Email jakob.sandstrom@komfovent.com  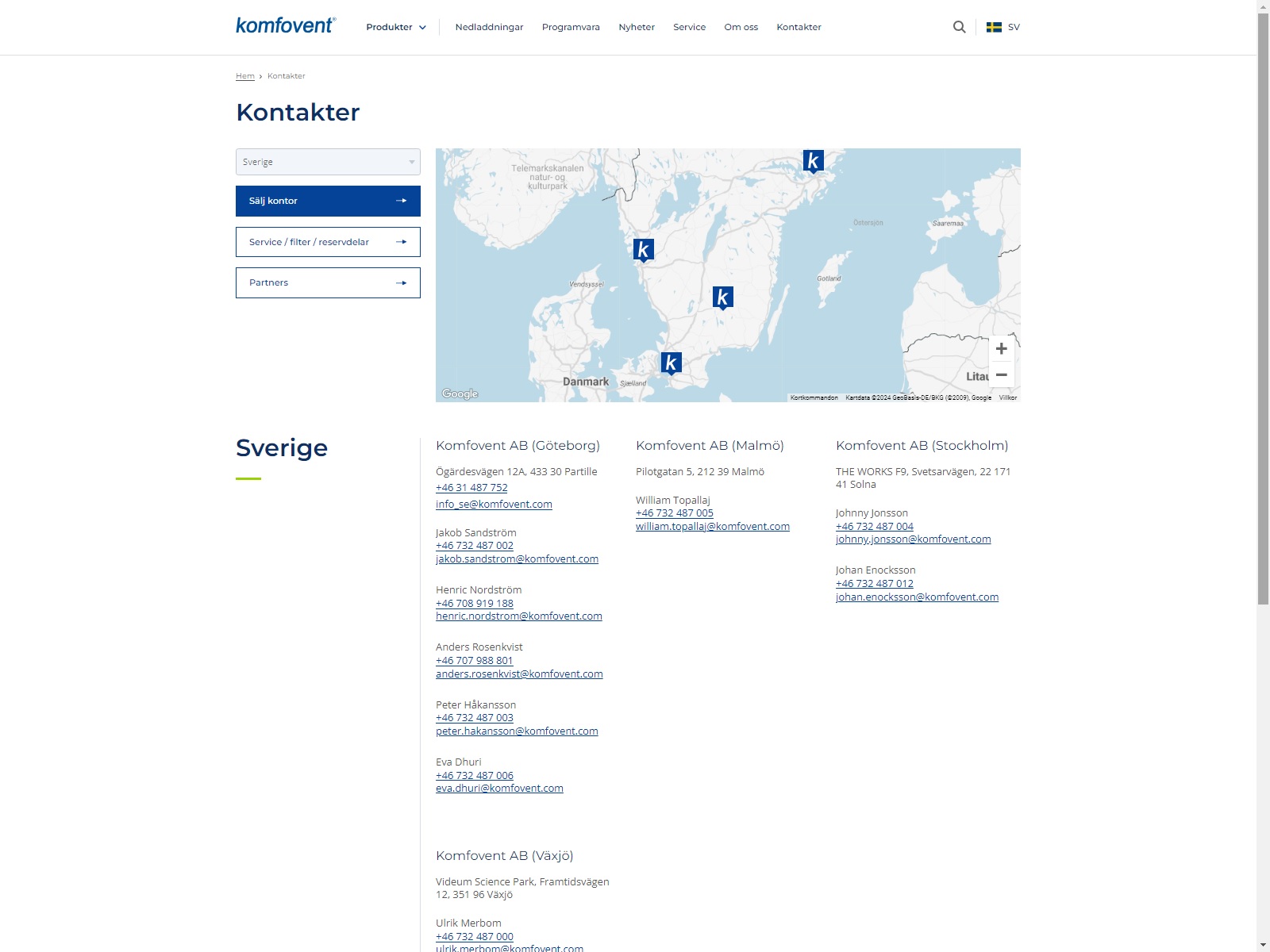517,559
